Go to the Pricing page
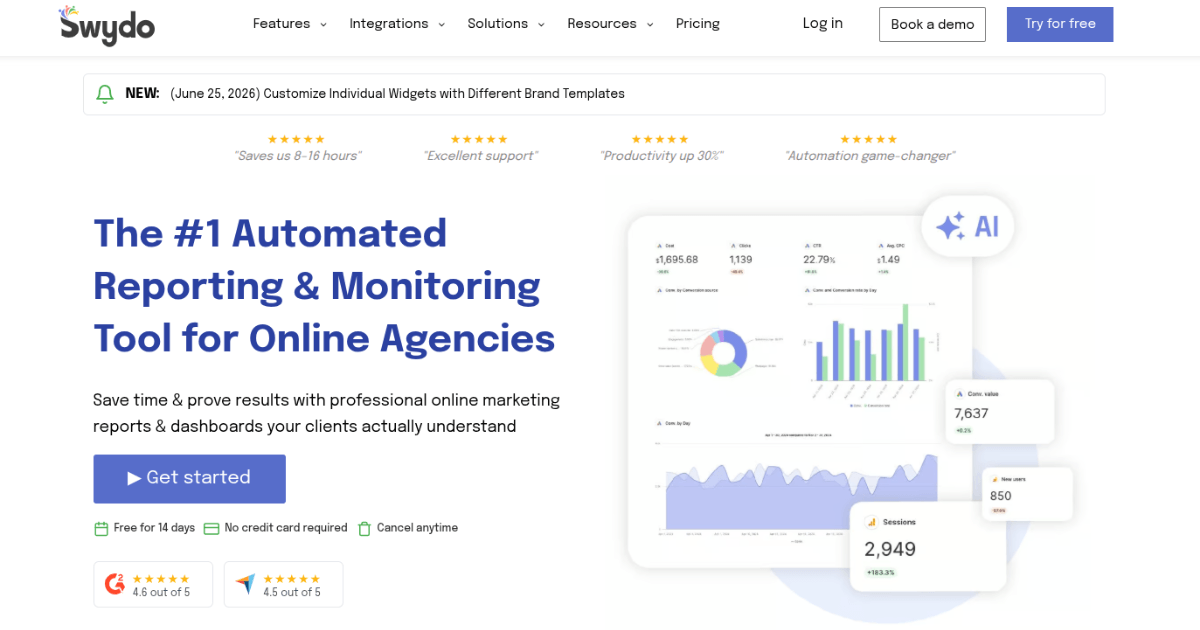Image resolution: width=1200 pixels, height=630 pixels. [x=697, y=24]
